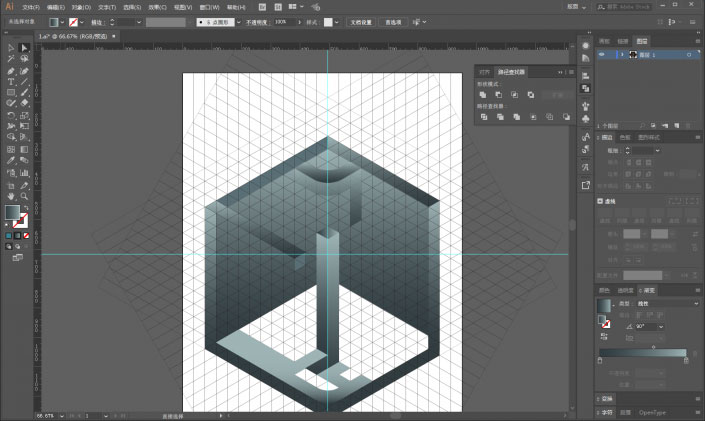Select the Zoom tool
705x421 pixels.
coord(24,197)
